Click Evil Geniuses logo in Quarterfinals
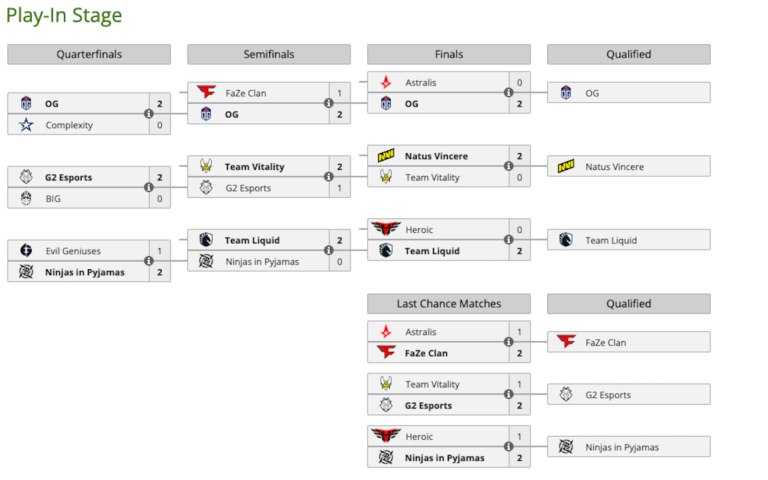Screen dimensions: 768x480 pos(26,251)
